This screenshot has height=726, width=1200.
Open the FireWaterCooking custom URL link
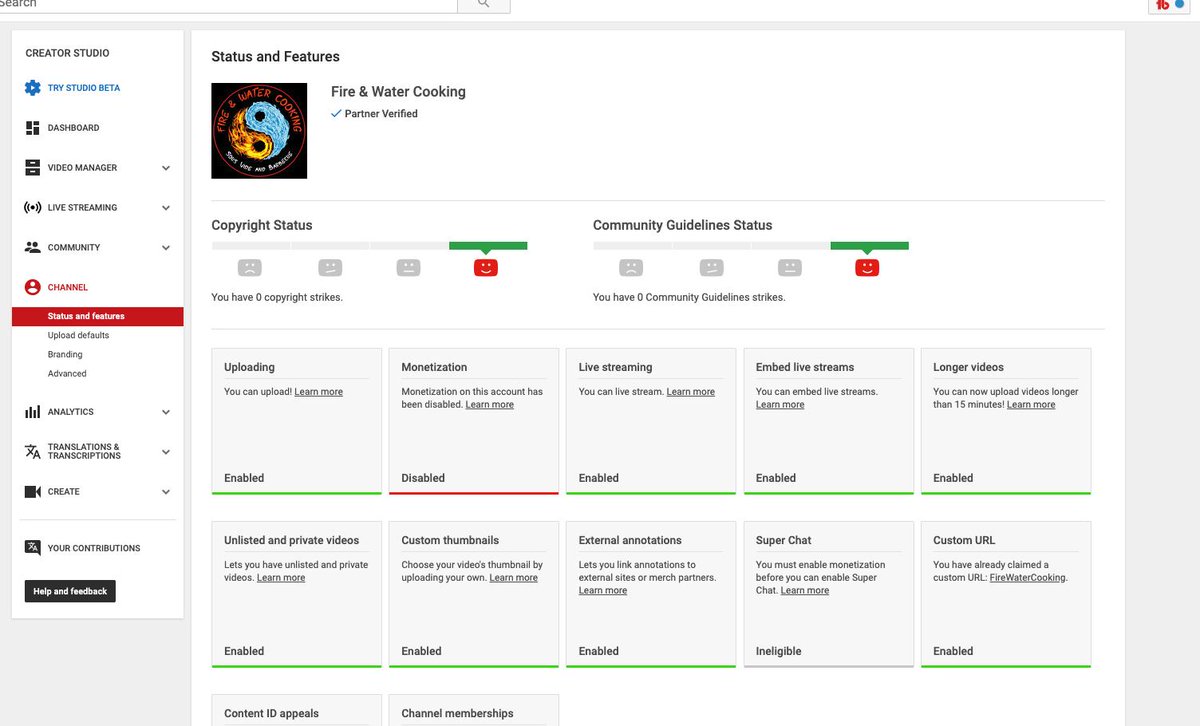click(x=1028, y=578)
